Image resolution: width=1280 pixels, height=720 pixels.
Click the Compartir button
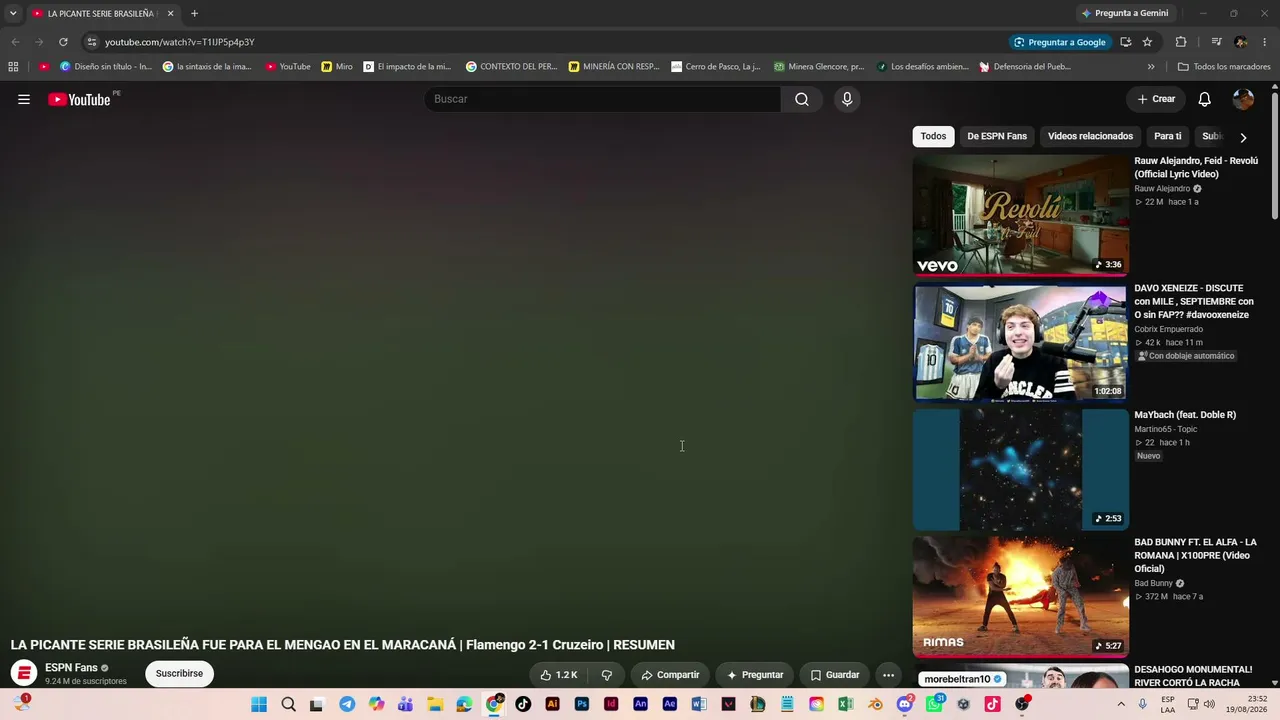[x=670, y=675]
